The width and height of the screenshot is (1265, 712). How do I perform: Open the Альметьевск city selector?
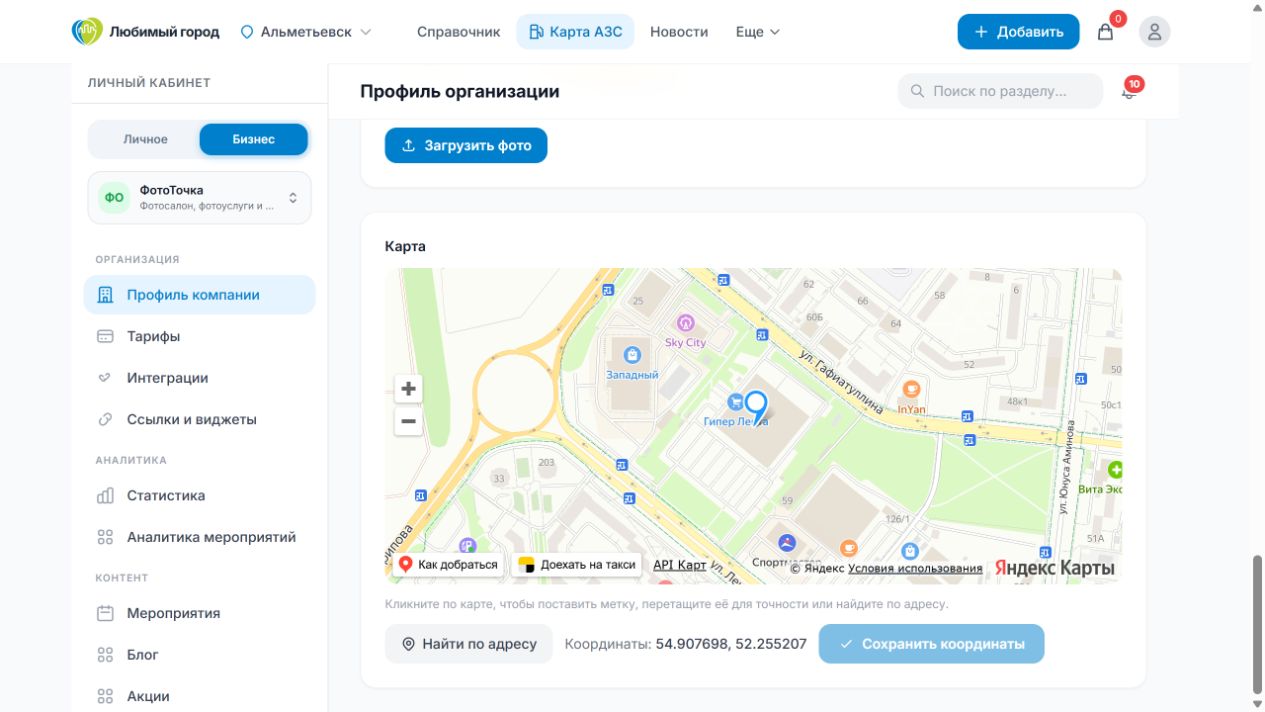point(306,32)
